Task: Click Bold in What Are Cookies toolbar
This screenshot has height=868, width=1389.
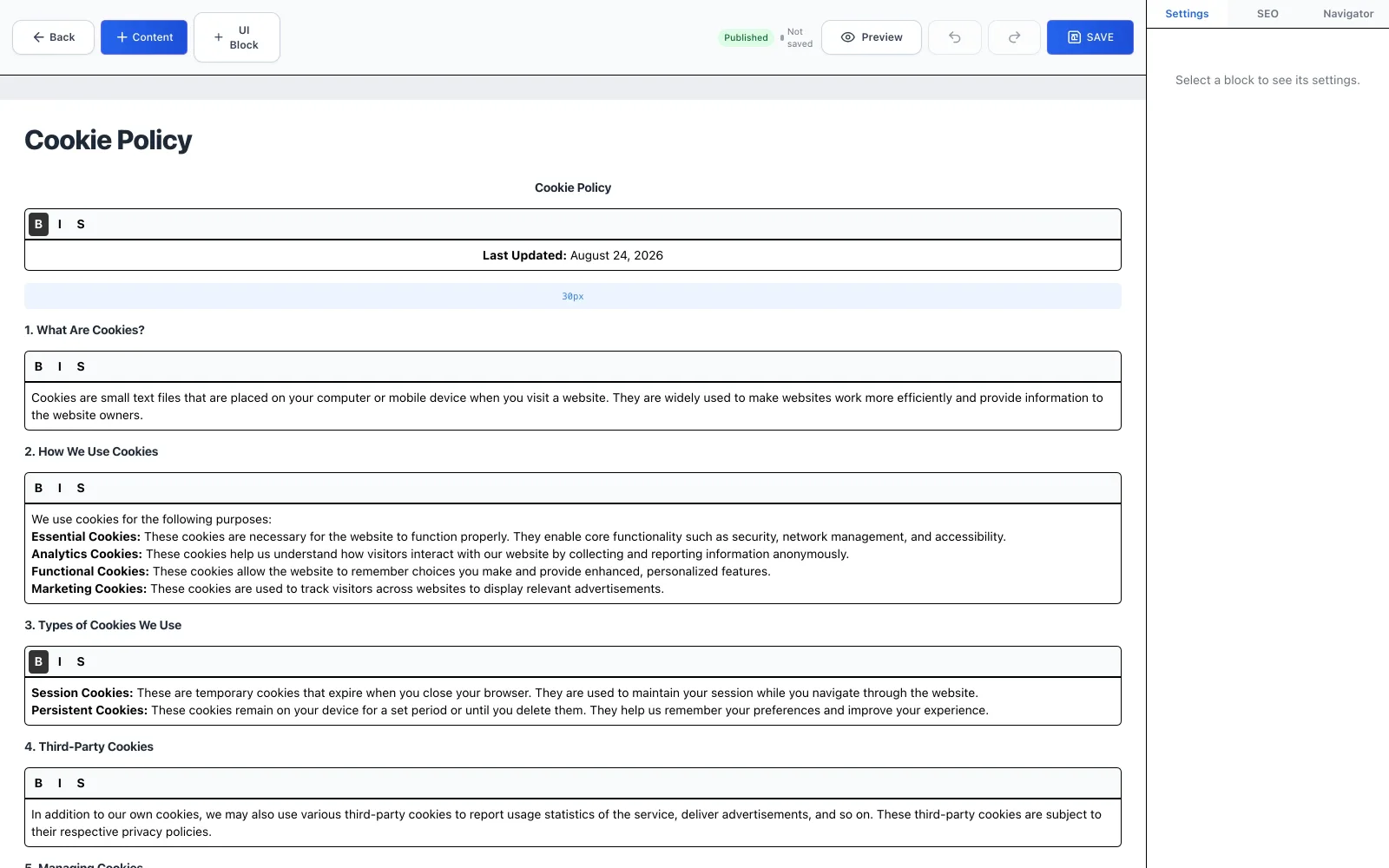Action: click(x=38, y=366)
